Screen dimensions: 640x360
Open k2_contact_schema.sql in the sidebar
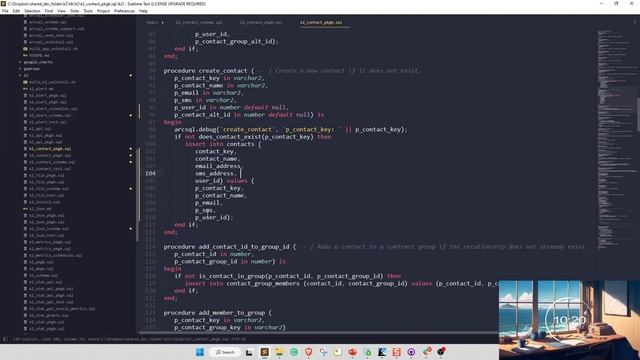click(x=52, y=162)
